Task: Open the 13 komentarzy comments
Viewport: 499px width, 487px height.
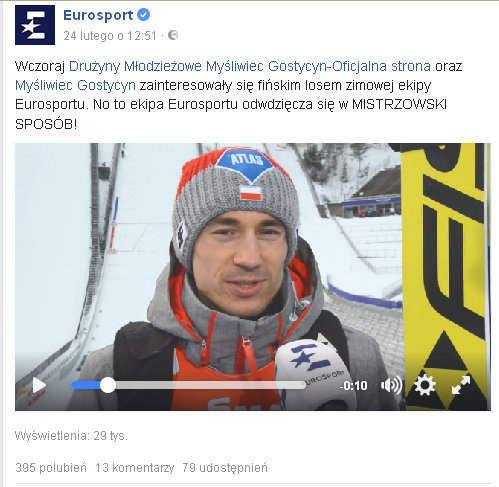Action: pyautogui.click(x=135, y=468)
